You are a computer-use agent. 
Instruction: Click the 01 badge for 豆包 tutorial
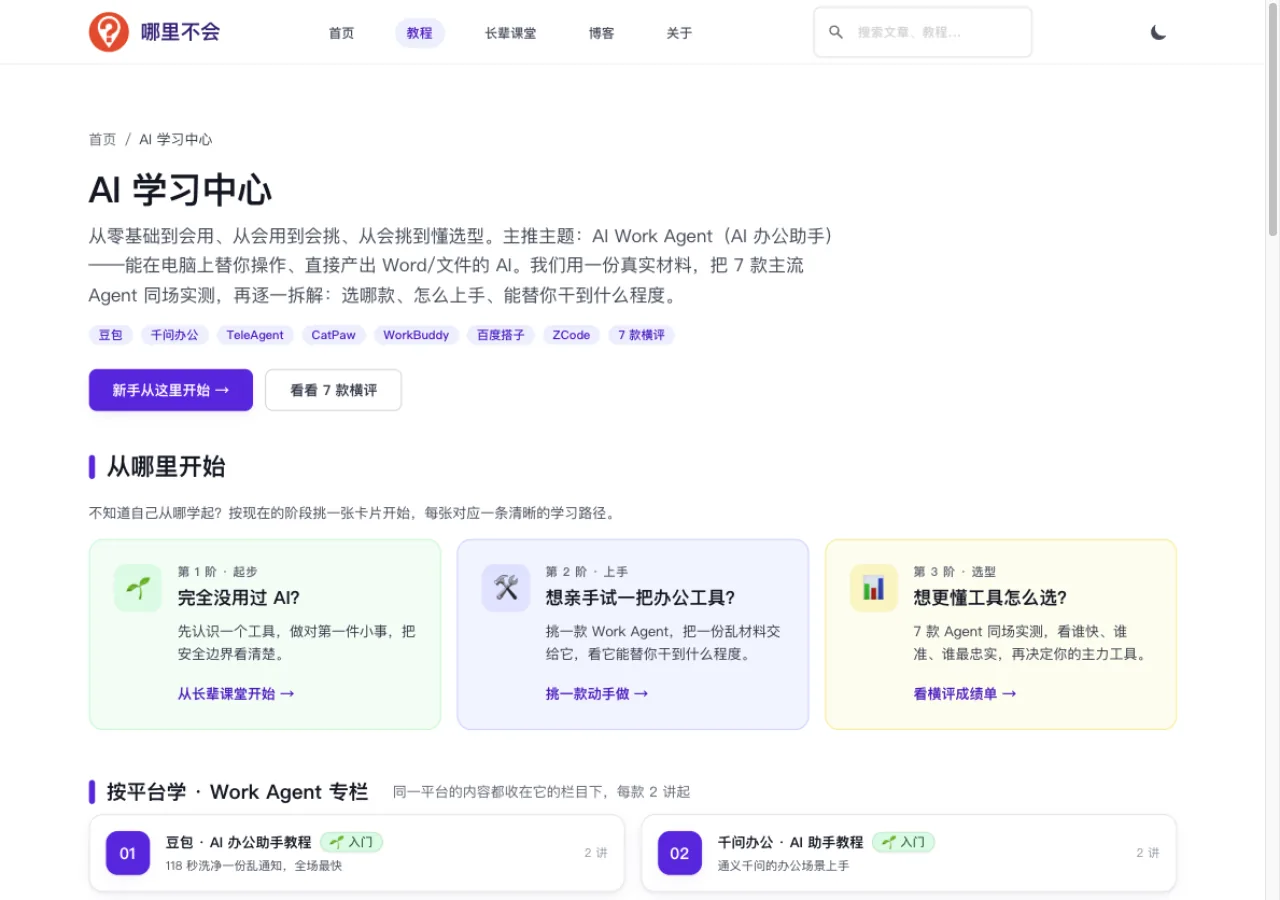pyautogui.click(x=128, y=853)
